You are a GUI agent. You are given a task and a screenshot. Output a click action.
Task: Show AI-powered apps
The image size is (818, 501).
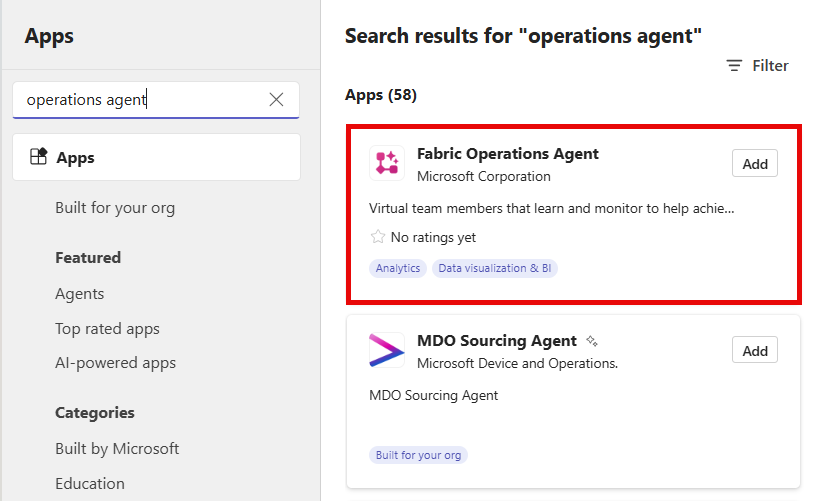(x=115, y=363)
